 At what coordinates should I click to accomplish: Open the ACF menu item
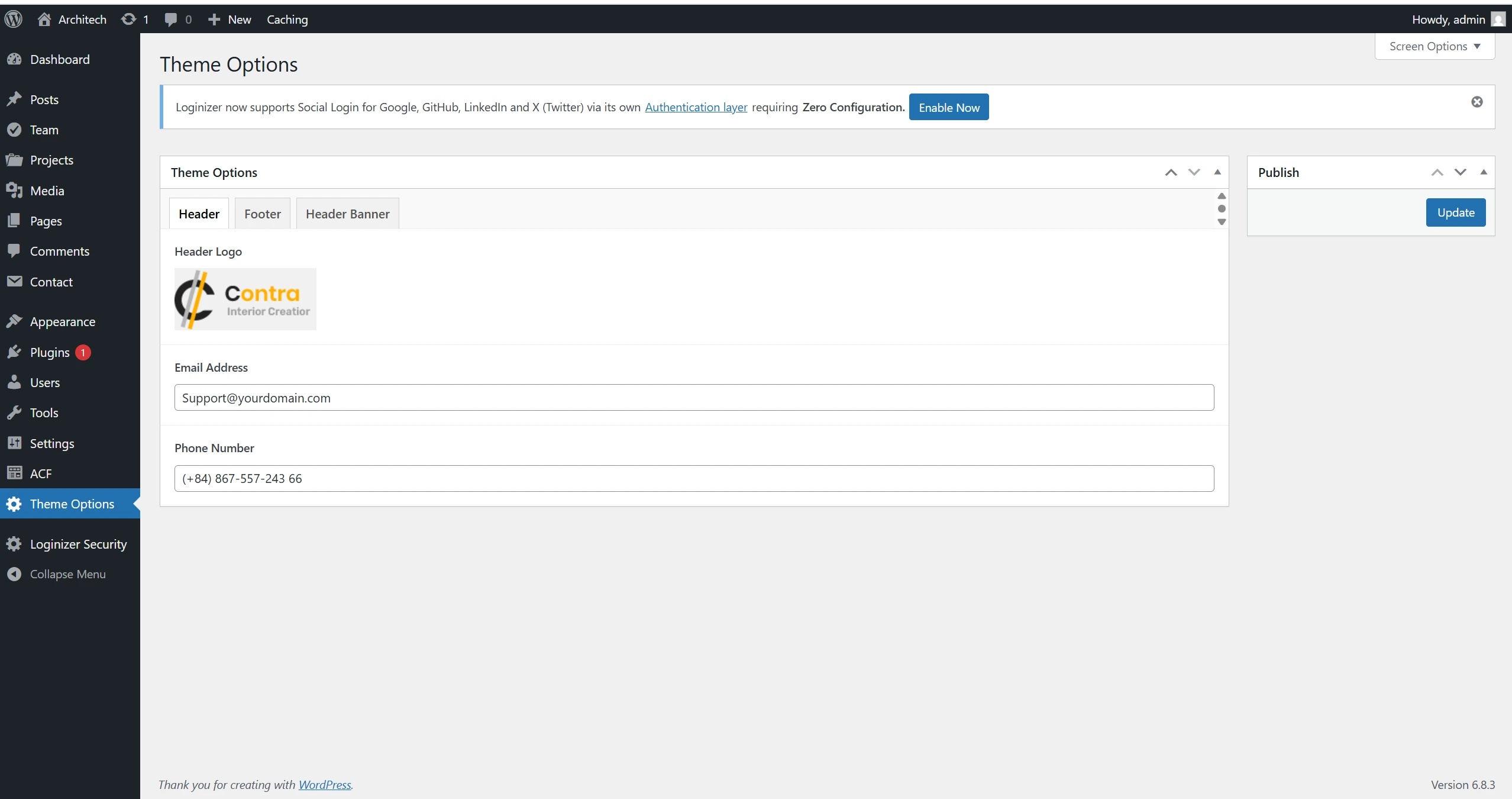(x=41, y=473)
